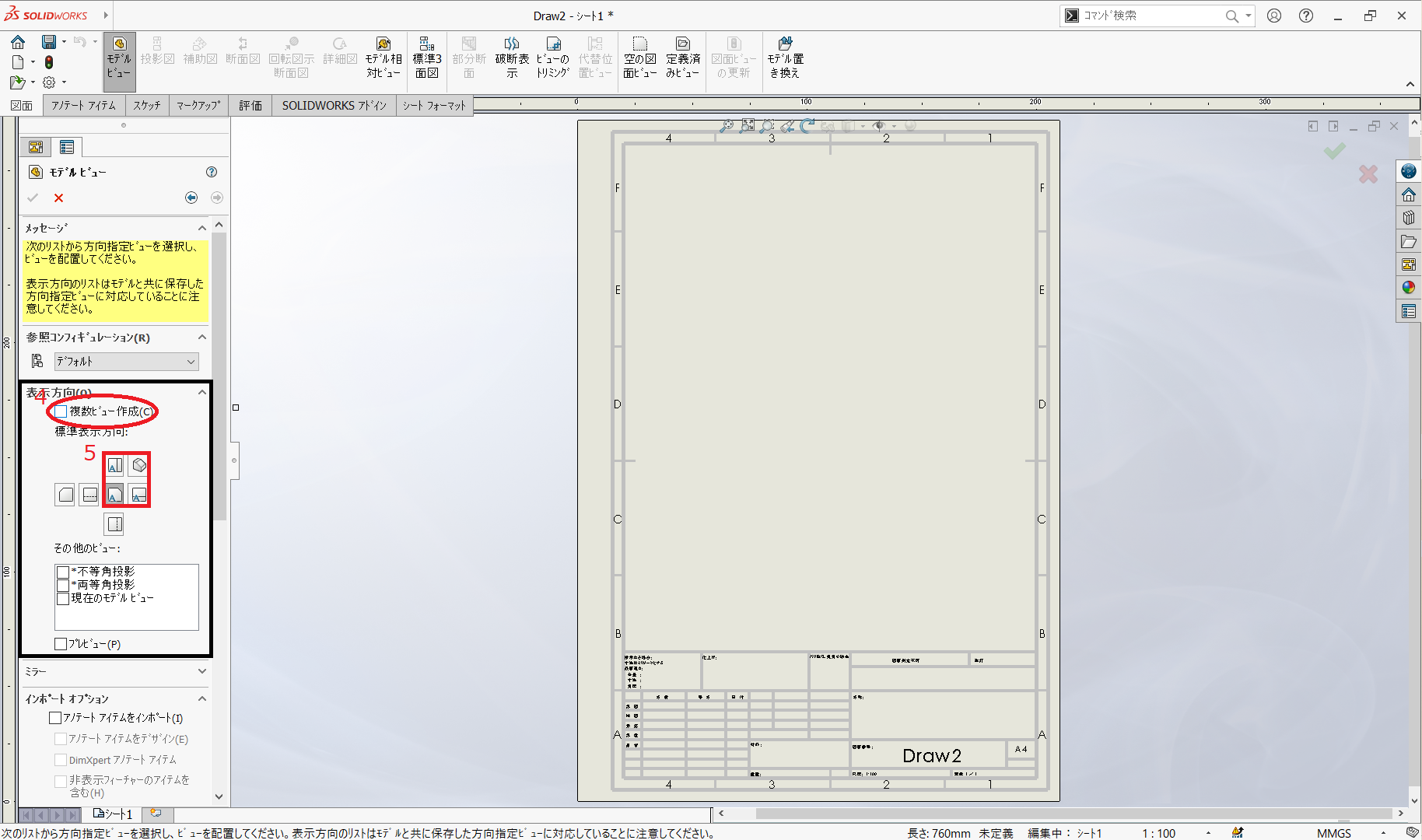The image size is (1422, 840).
Task: Select the Relative Model View tool
Action: tap(384, 58)
